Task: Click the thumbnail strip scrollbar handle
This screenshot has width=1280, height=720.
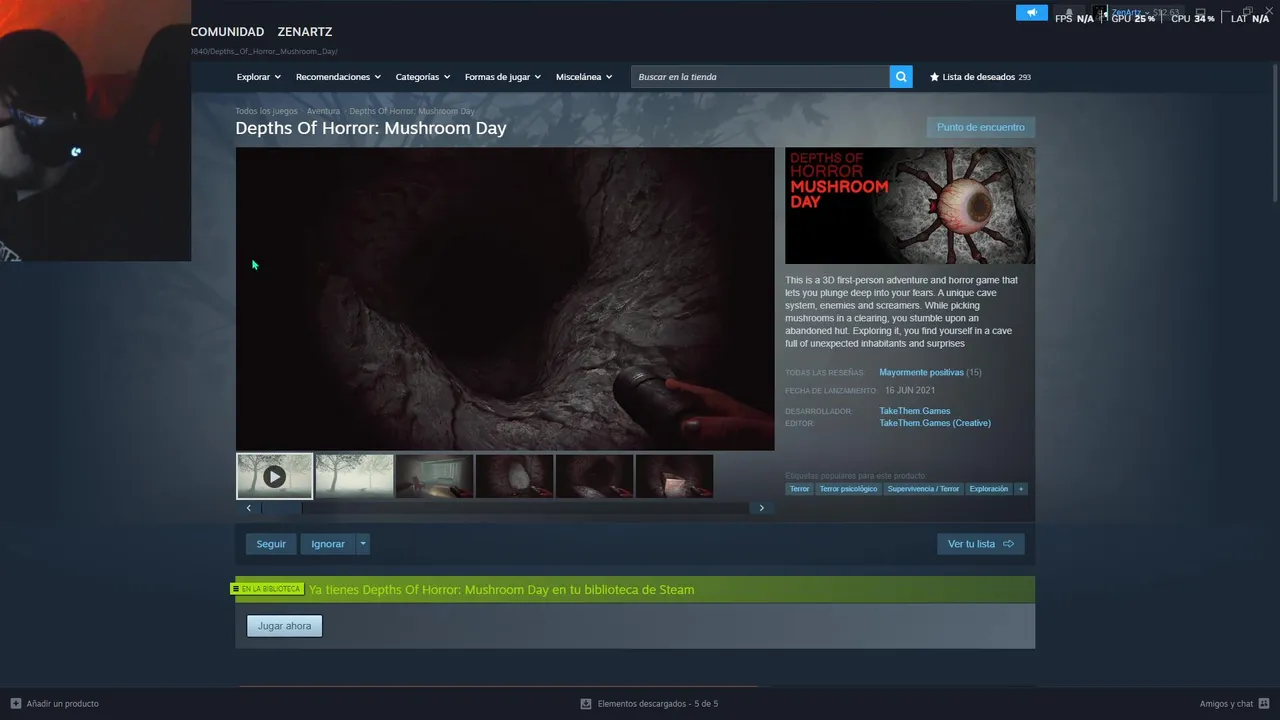Action: 281,508
